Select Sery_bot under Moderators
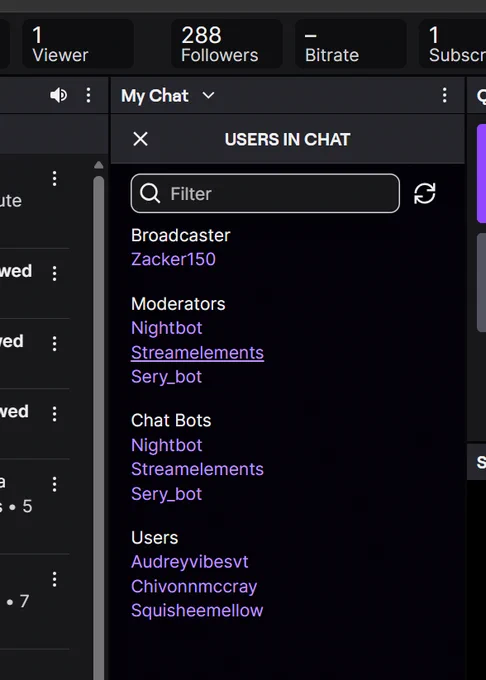 click(x=166, y=377)
